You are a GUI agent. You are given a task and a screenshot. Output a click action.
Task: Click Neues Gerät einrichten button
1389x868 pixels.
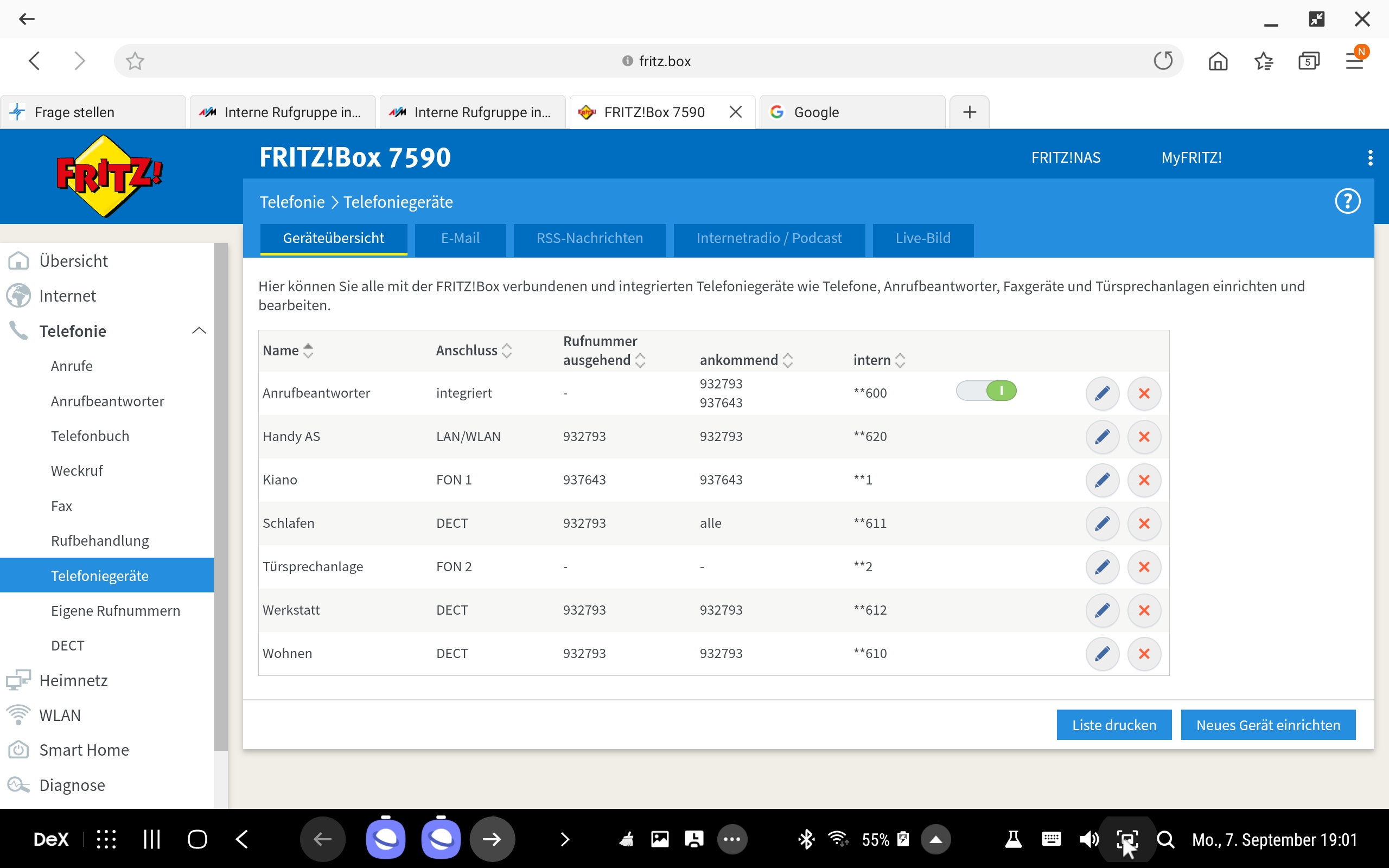click(1268, 725)
